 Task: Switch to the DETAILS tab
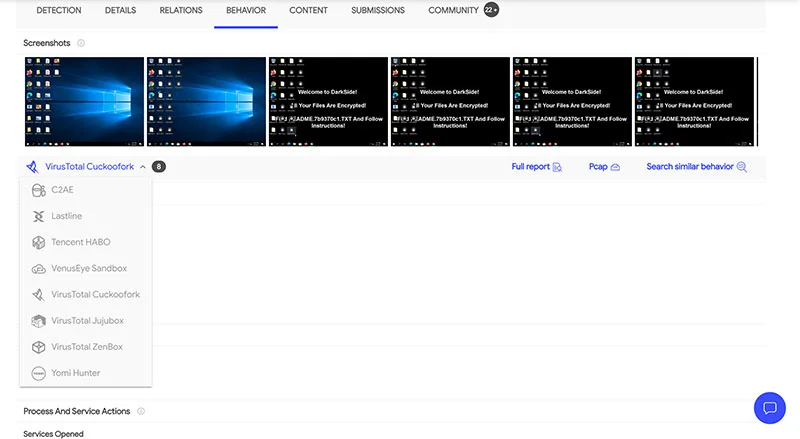(x=120, y=10)
